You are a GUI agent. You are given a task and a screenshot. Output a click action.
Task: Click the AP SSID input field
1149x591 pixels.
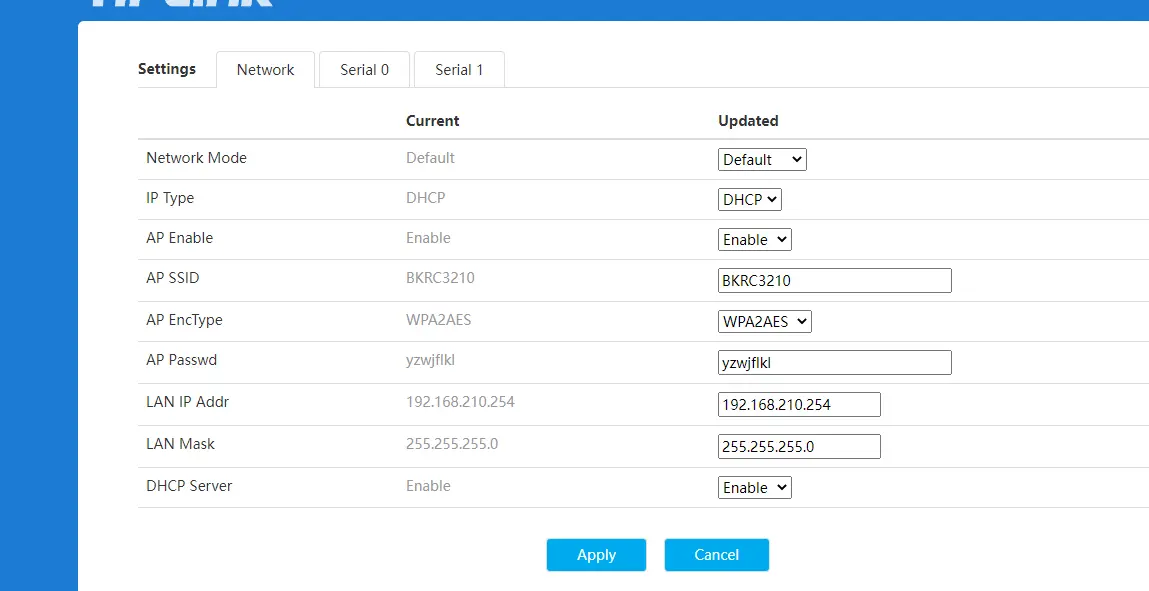tap(834, 281)
